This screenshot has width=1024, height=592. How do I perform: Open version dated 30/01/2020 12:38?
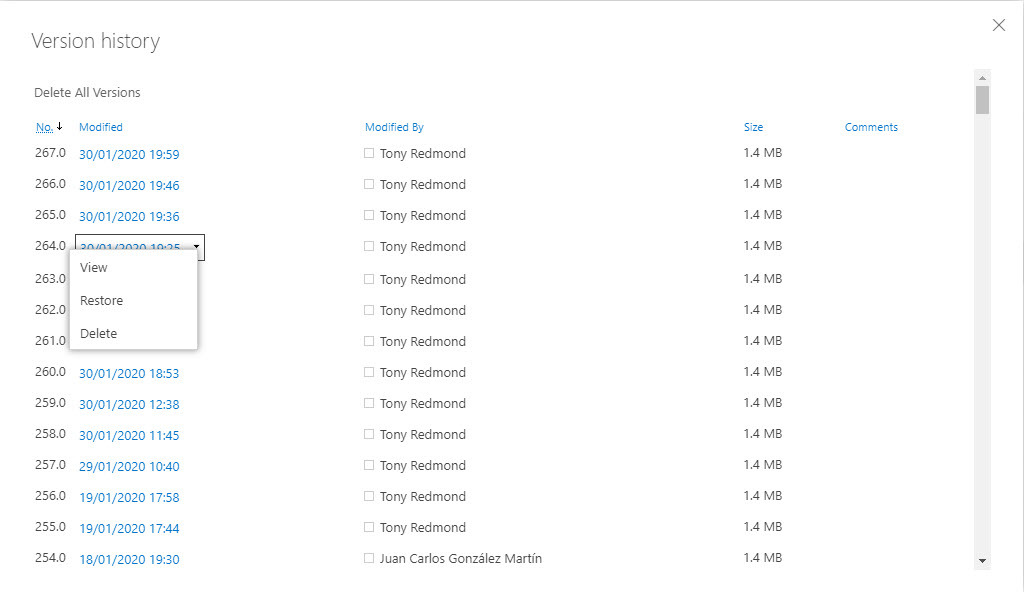click(129, 404)
